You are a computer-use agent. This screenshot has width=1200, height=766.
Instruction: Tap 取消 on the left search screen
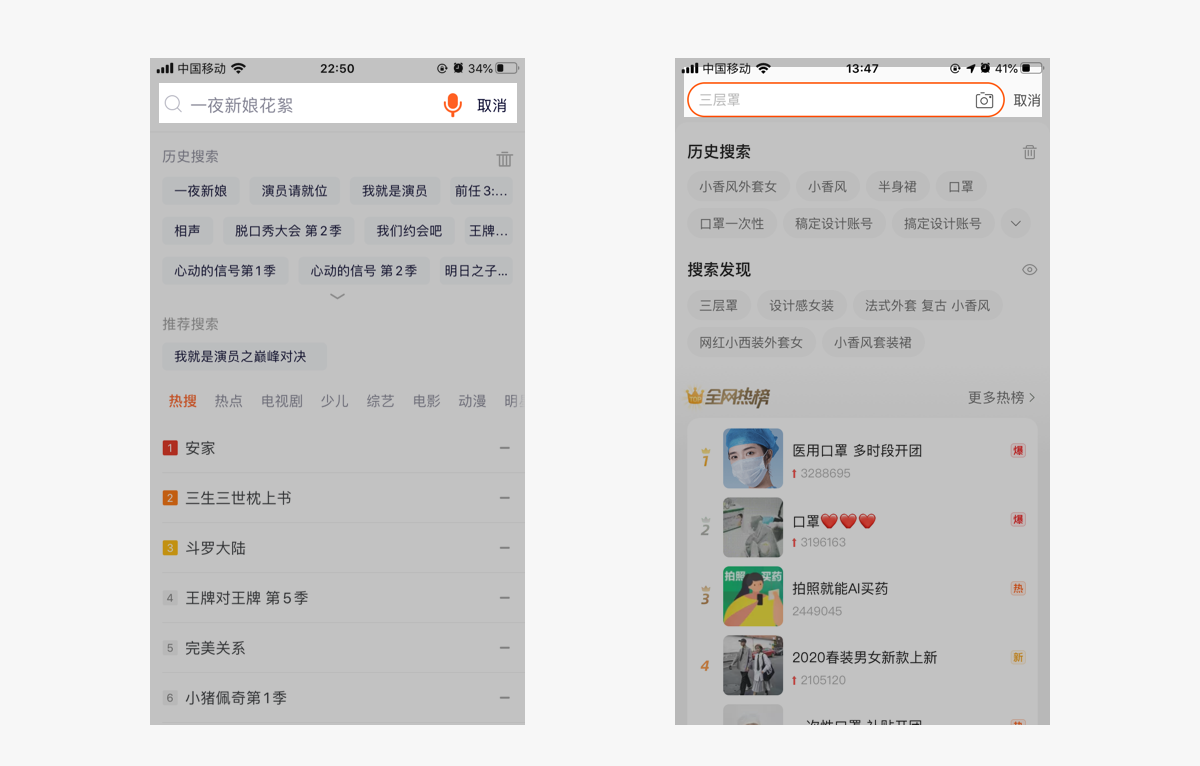tap(491, 106)
